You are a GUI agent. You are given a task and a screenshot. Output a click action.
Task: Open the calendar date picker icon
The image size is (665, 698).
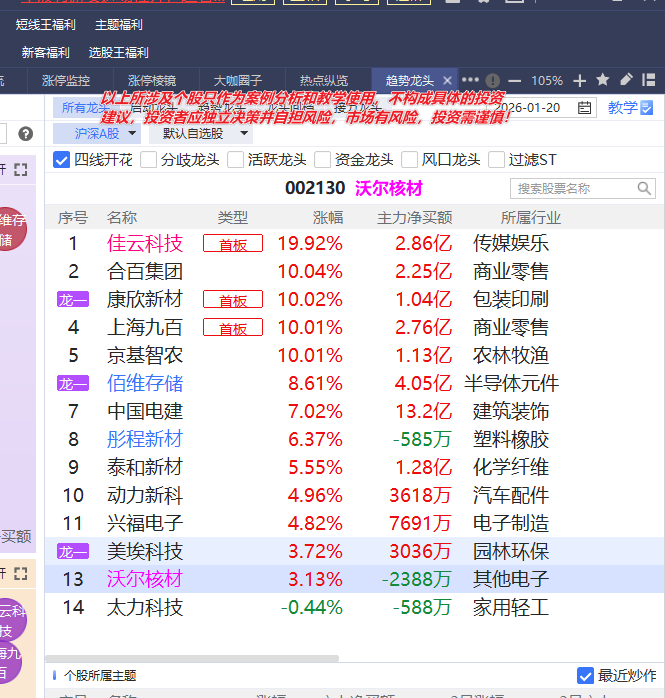[x=585, y=107]
